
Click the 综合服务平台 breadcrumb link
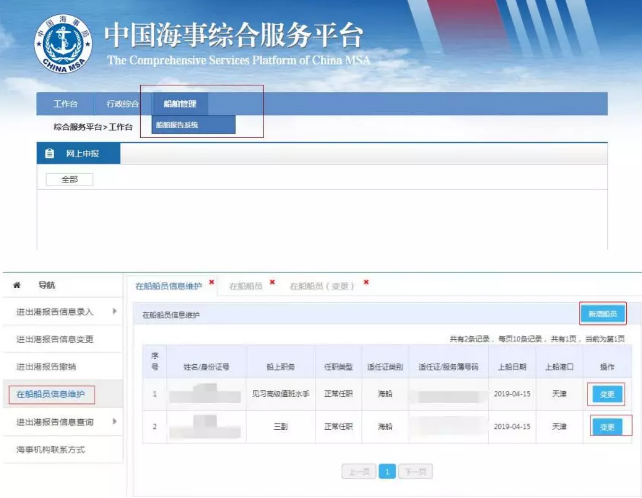(x=78, y=127)
